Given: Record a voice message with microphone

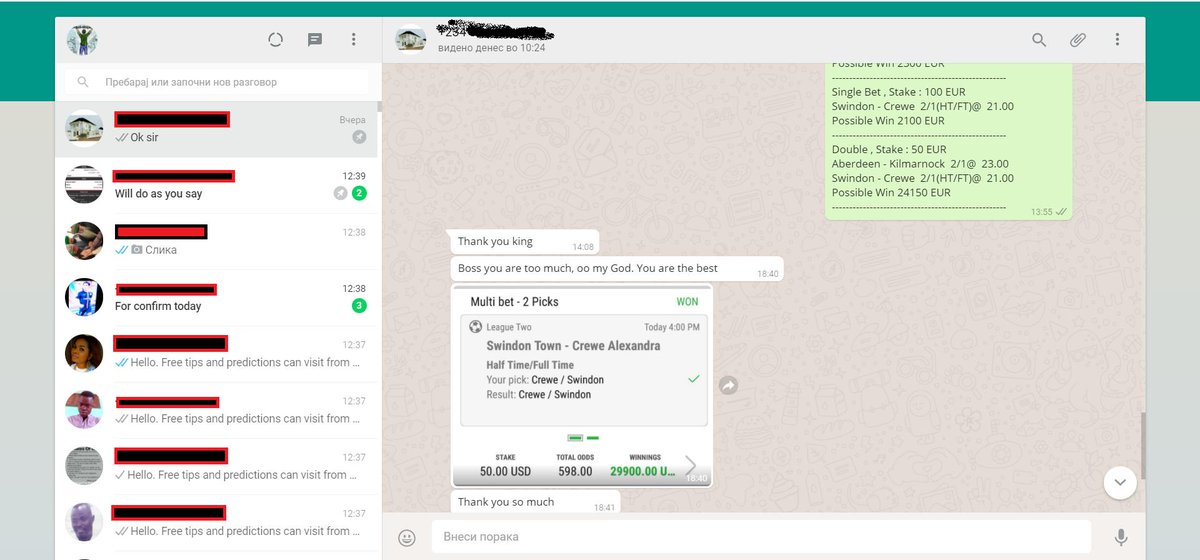Looking at the screenshot, I should (1121, 537).
